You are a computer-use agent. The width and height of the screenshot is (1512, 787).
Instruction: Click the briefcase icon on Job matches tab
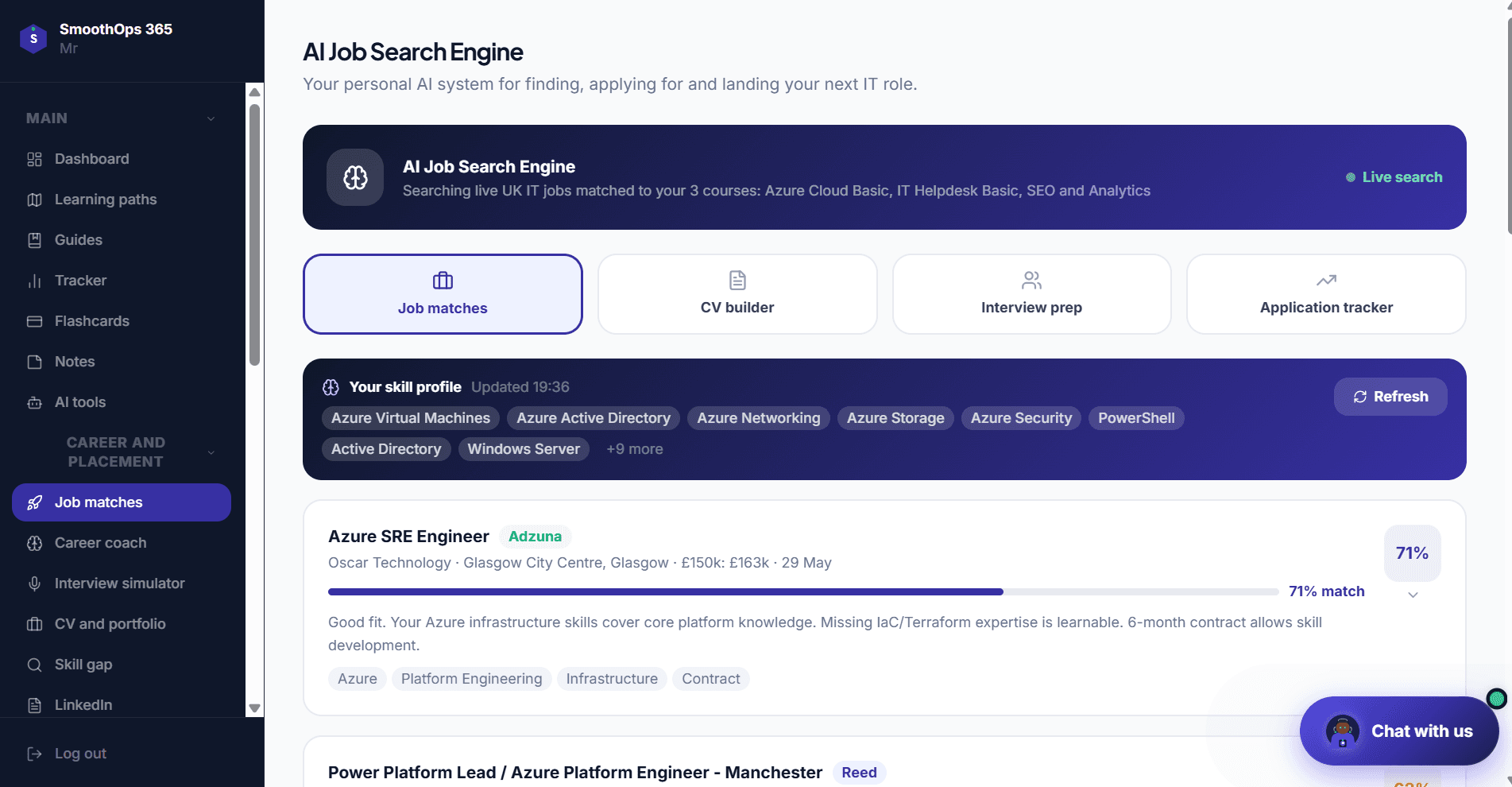coord(443,281)
